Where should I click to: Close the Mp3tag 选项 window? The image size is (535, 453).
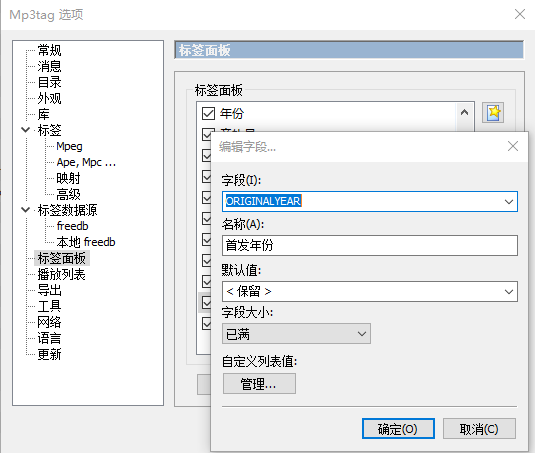click(520, 14)
